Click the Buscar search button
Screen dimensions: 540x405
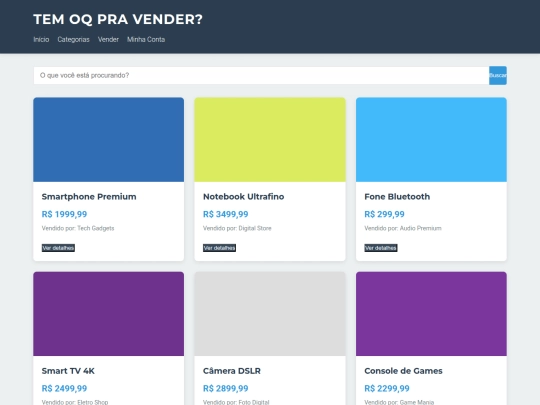coord(498,75)
